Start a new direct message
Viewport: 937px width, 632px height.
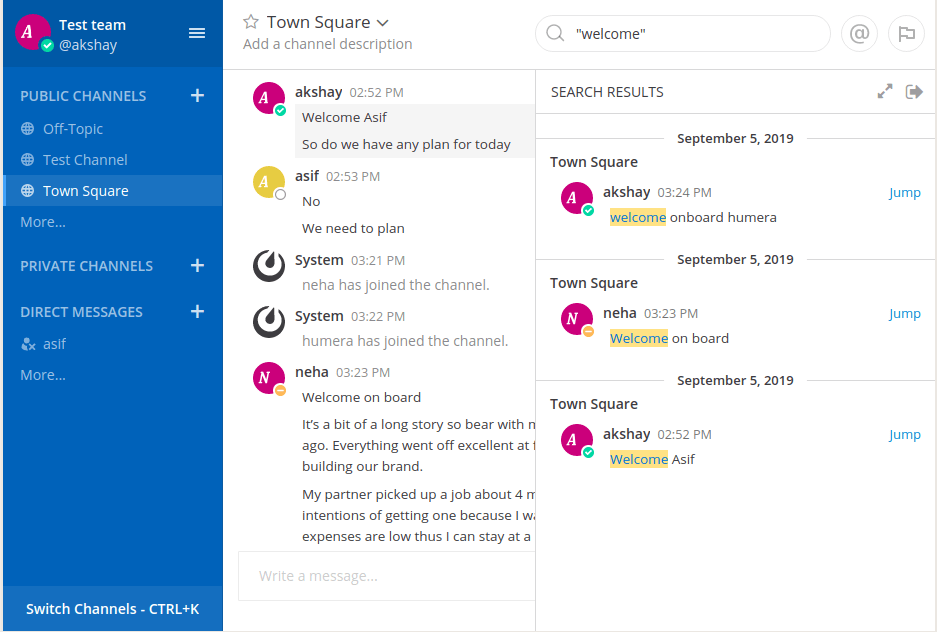(x=197, y=312)
